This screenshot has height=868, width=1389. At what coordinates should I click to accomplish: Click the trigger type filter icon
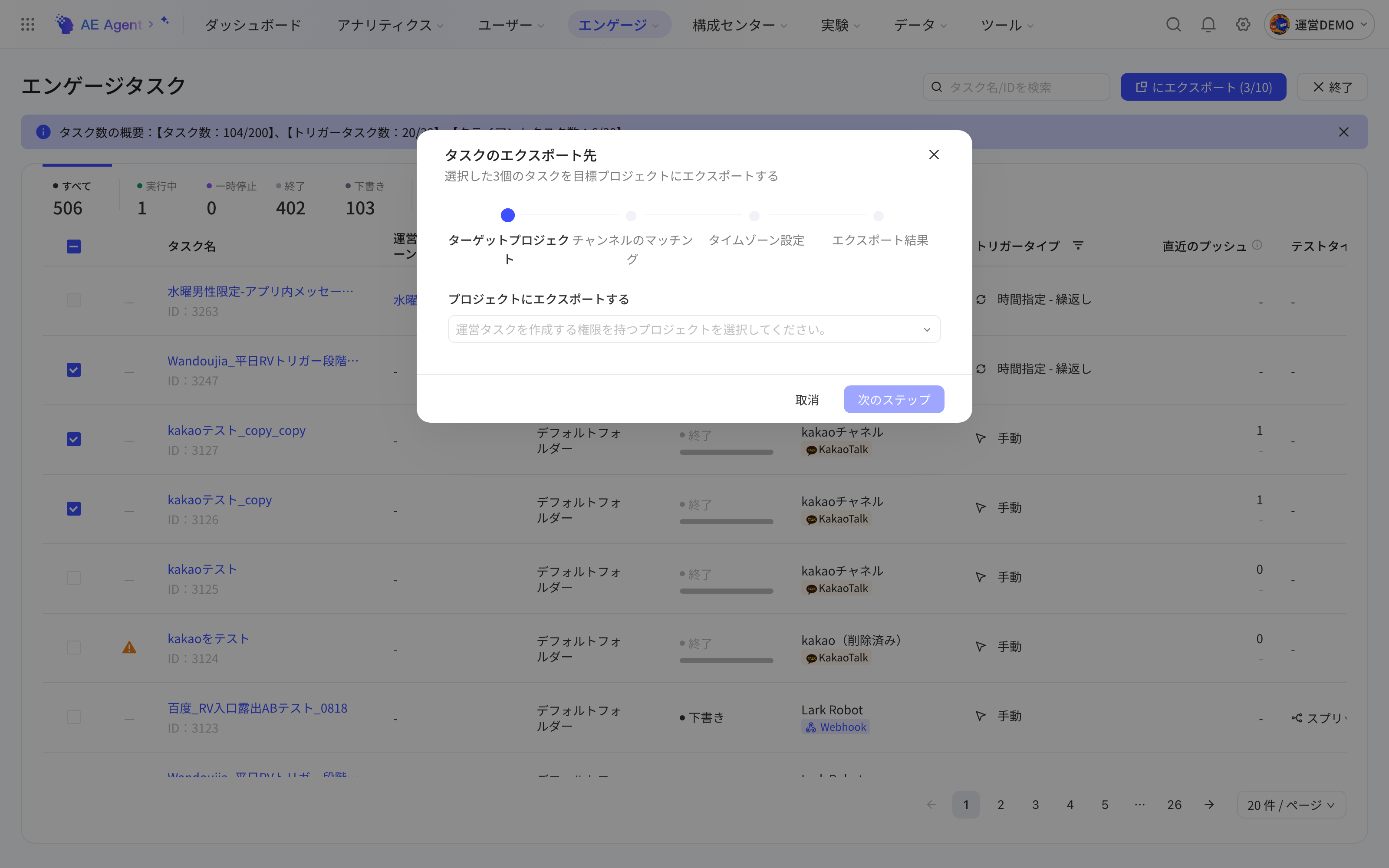pos(1078,246)
